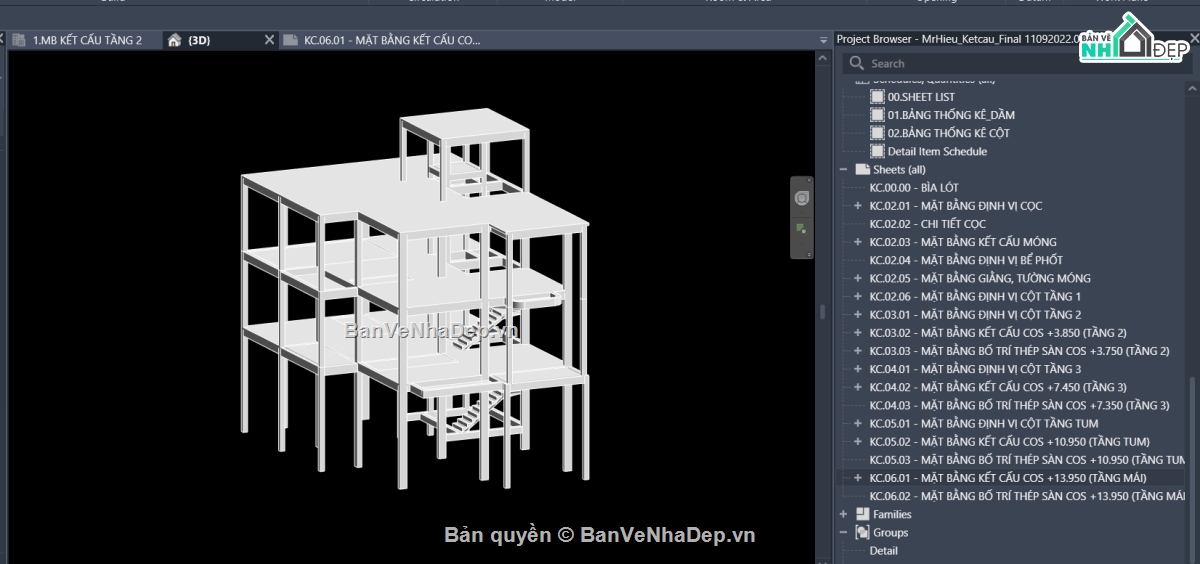Click the Sheets (all) sheet icon
1200x564 pixels.
862,170
